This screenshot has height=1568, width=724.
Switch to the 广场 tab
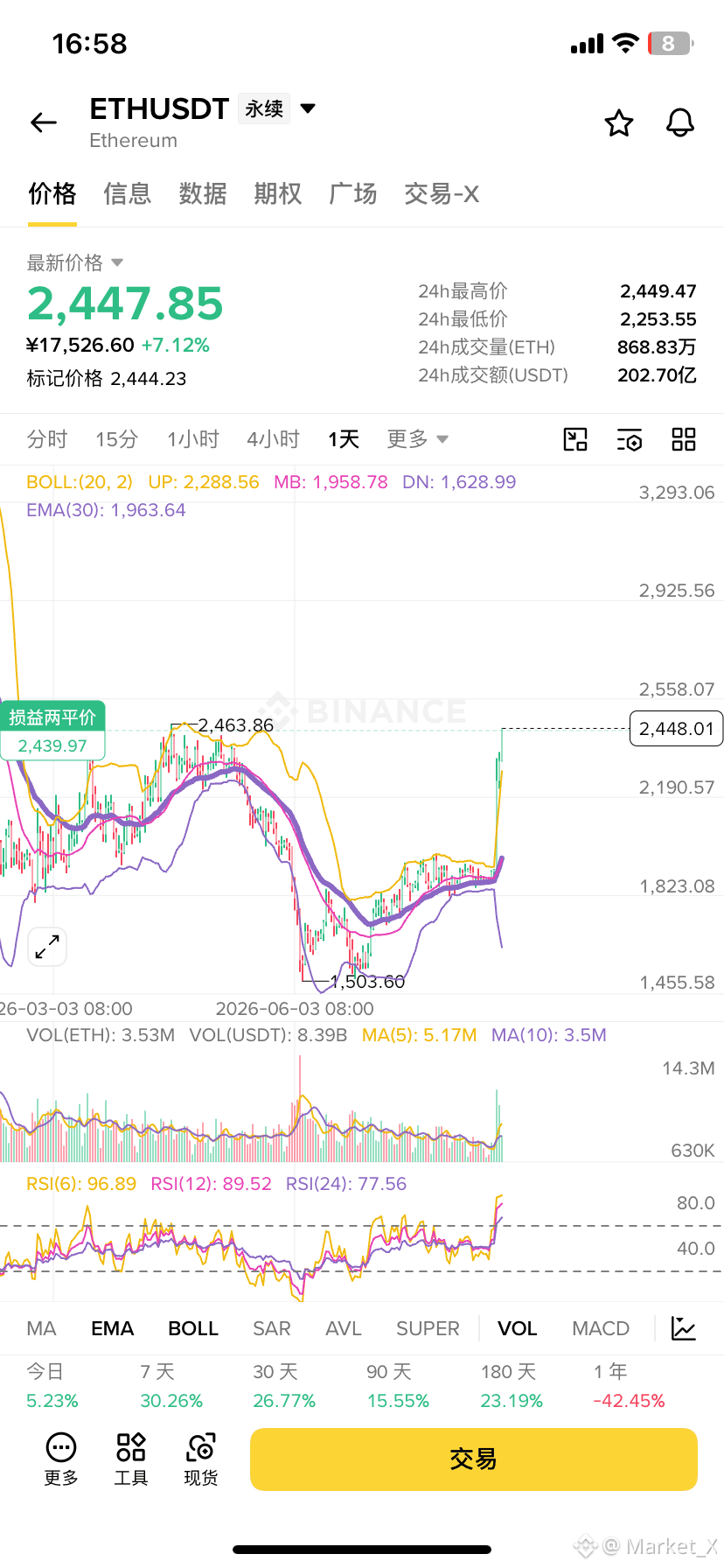point(353,194)
